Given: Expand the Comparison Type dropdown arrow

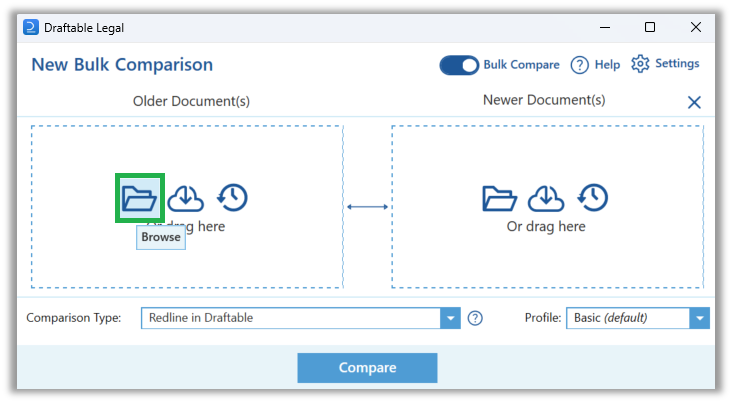Looking at the screenshot, I should 450,318.
